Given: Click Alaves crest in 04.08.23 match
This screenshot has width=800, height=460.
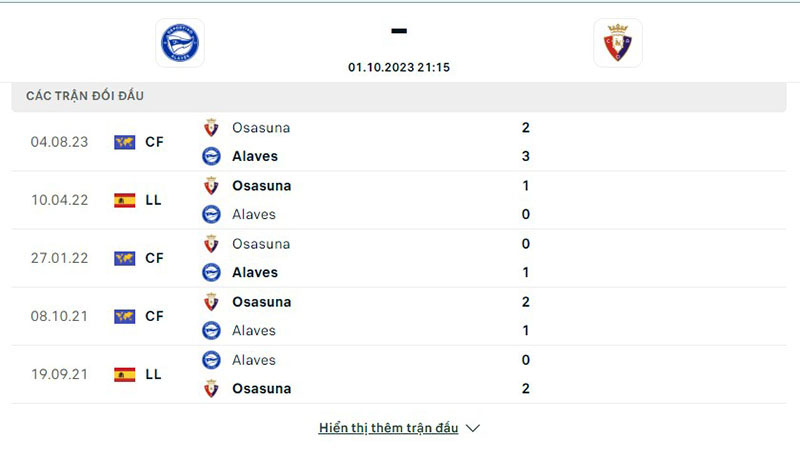Looking at the screenshot, I should [x=211, y=156].
